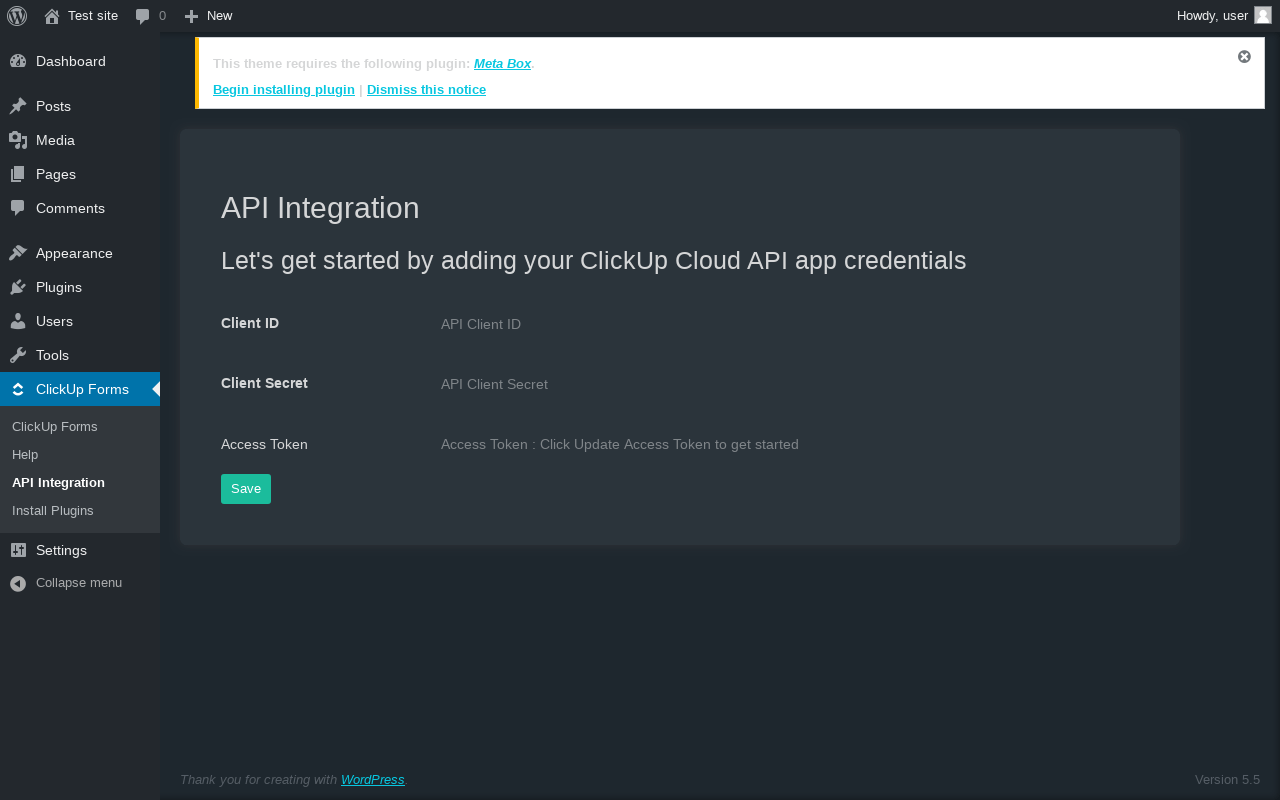Click the Dashboard gauge icon

(x=18, y=61)
